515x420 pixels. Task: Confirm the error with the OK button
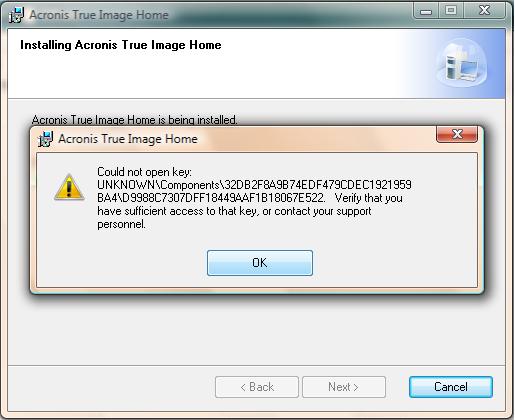260,263
